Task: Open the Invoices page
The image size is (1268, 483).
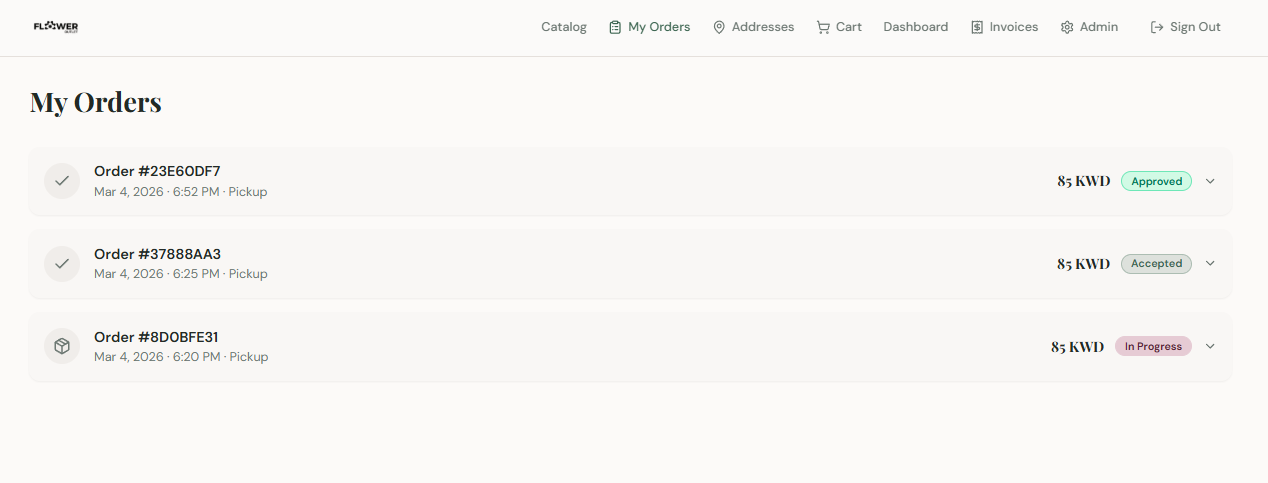Action: pyautogui.click(x=1004, y=27)
